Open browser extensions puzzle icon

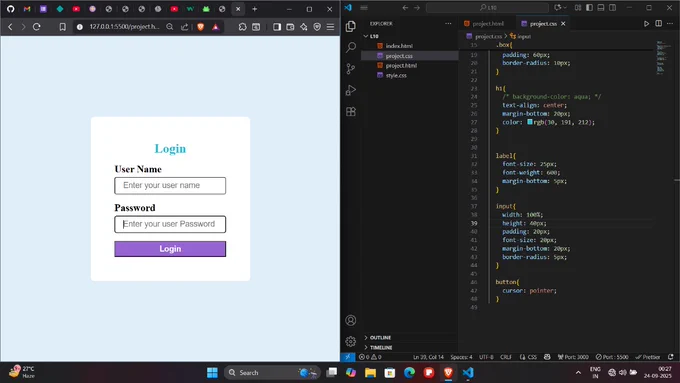[242, 27]
